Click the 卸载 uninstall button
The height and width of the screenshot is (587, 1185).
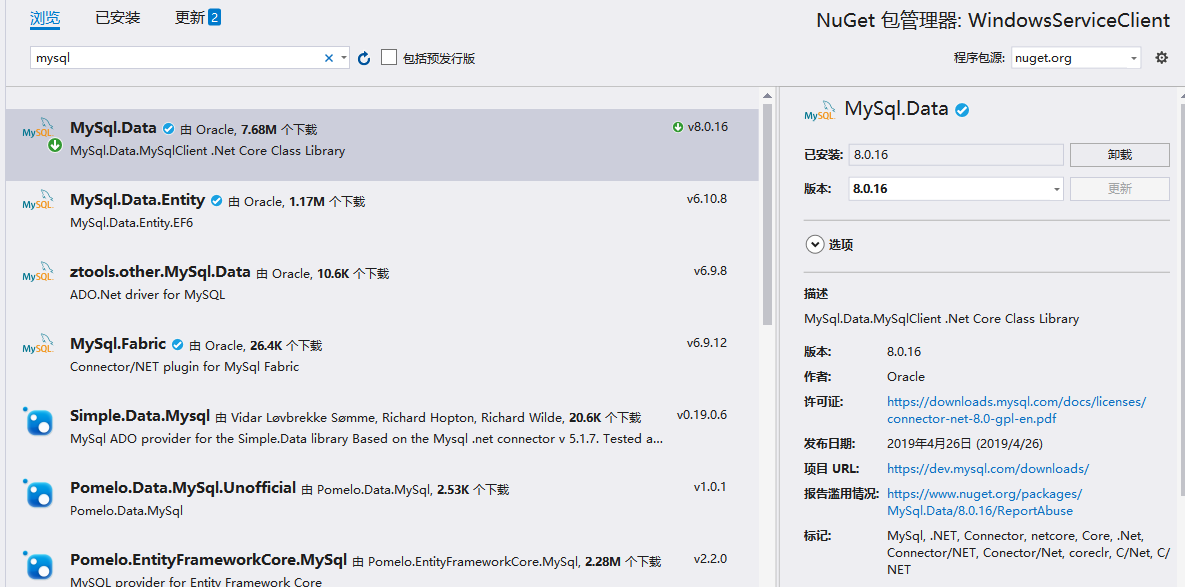coord(1119,155)
